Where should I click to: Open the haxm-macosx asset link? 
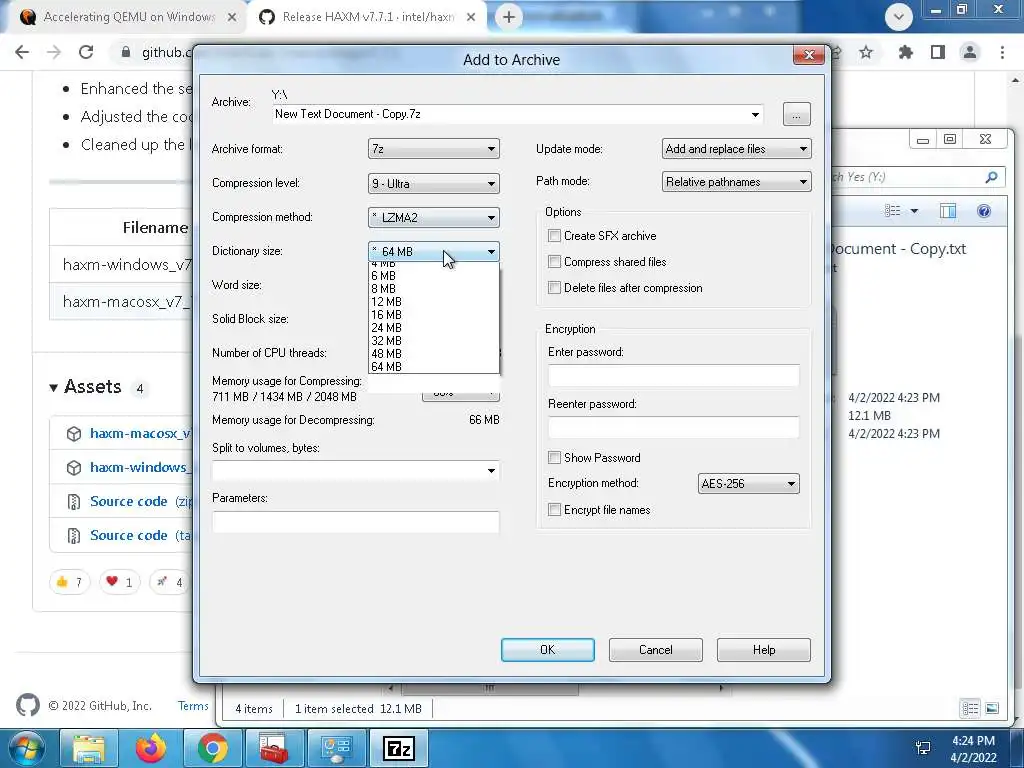[140, 434]
